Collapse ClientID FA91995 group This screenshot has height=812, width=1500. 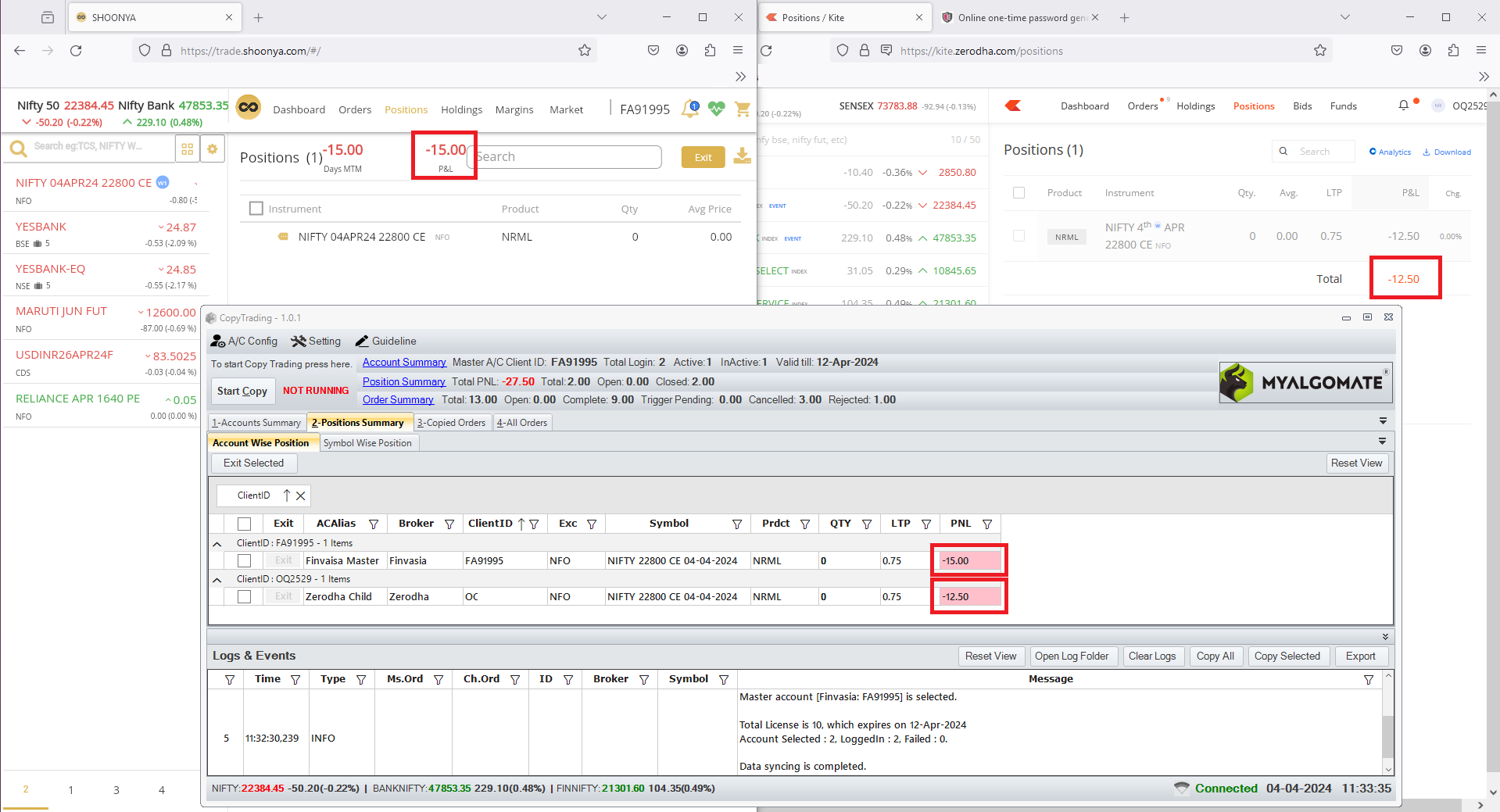tap(217, 544)
